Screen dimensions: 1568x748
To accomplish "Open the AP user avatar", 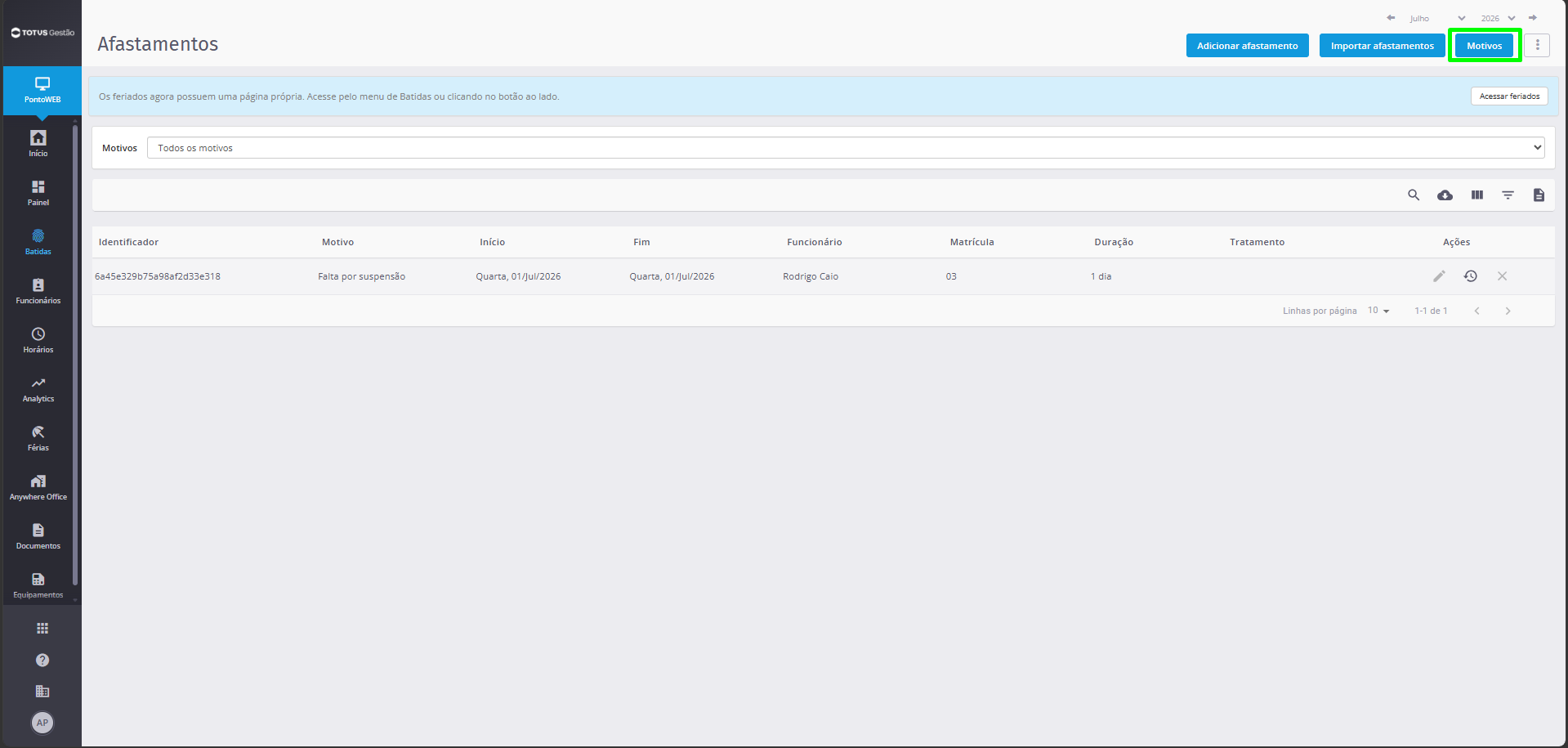I will click(x=42, y=723).
